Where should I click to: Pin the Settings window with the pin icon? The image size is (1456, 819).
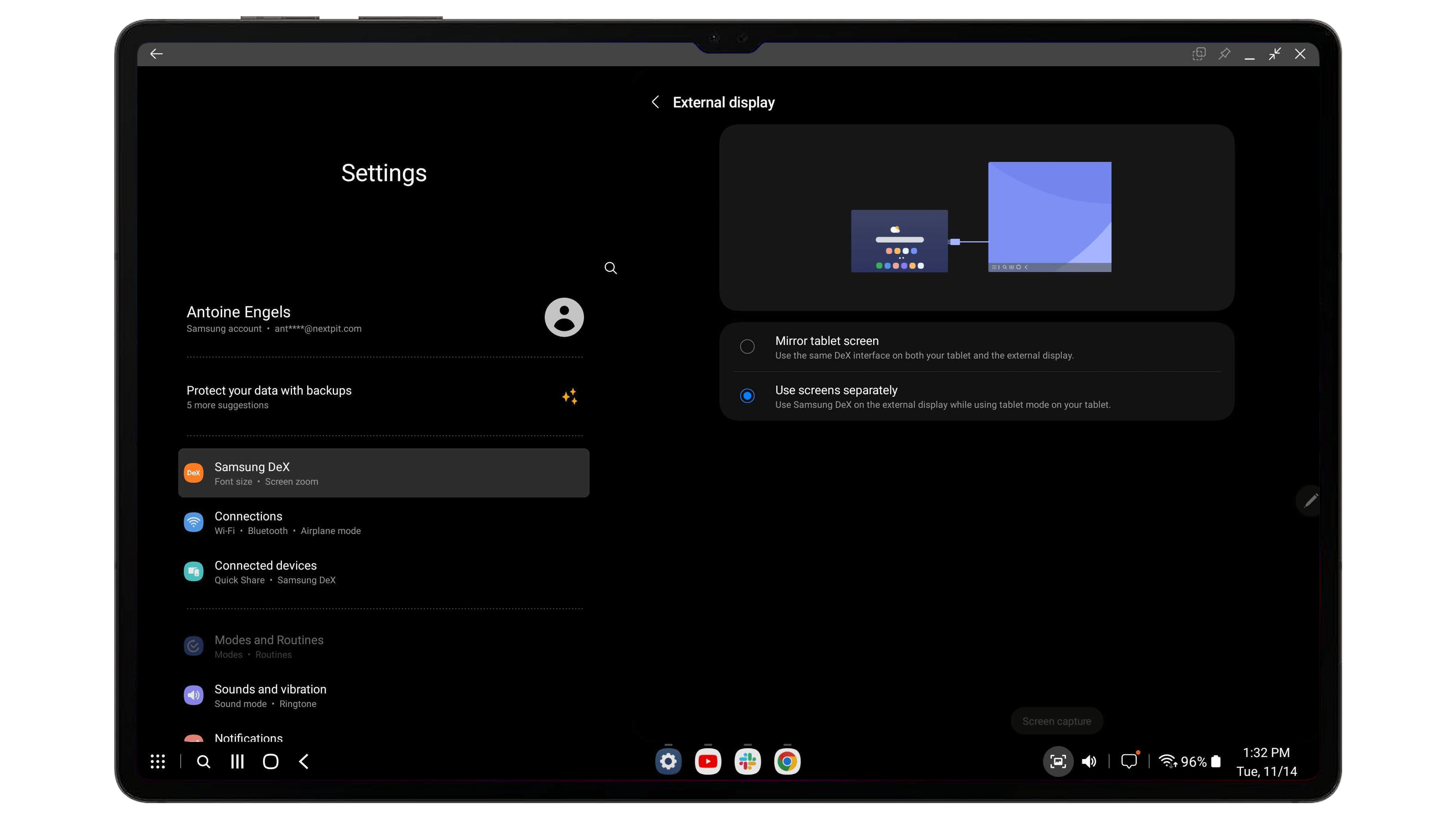click(1224, 54)
